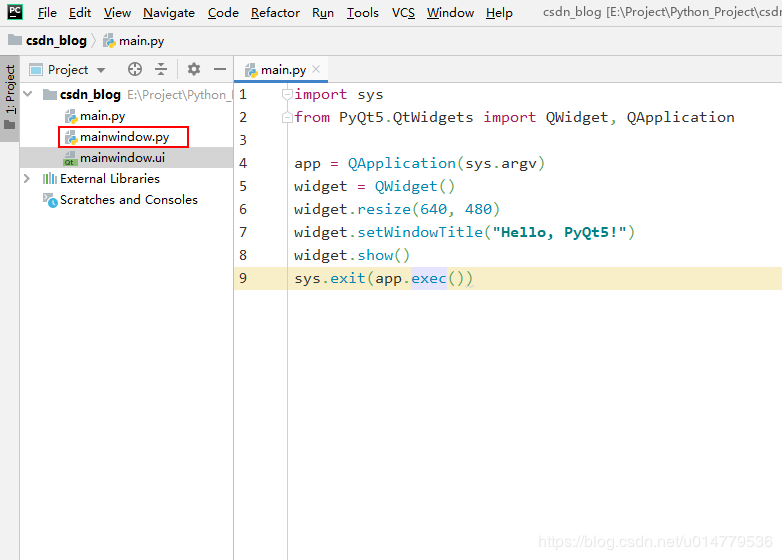Click the External Libraries bars icon
Viewport: 782px width, 560px height.
[x=49, y=179]
